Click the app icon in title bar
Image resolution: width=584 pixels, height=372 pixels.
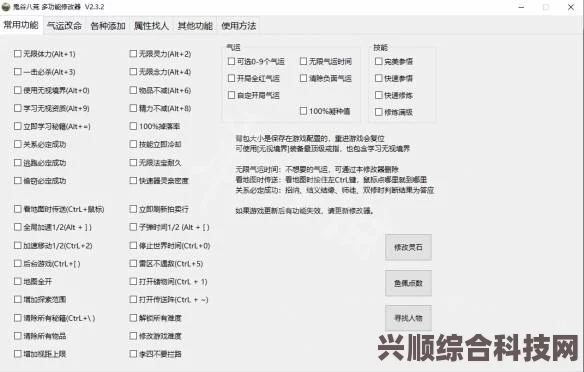click(6, 7)
